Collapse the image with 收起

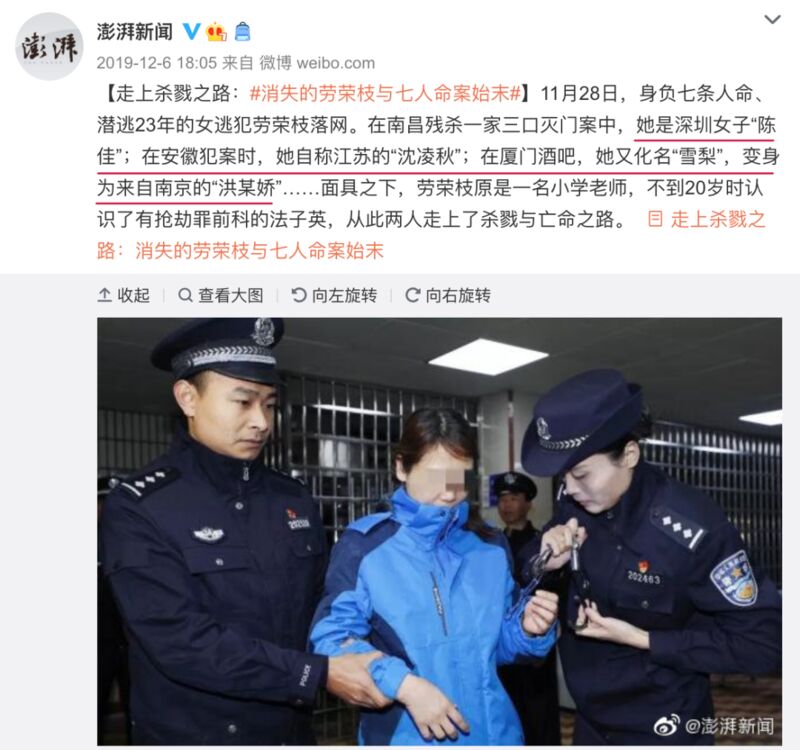click(x=123, y=295)
